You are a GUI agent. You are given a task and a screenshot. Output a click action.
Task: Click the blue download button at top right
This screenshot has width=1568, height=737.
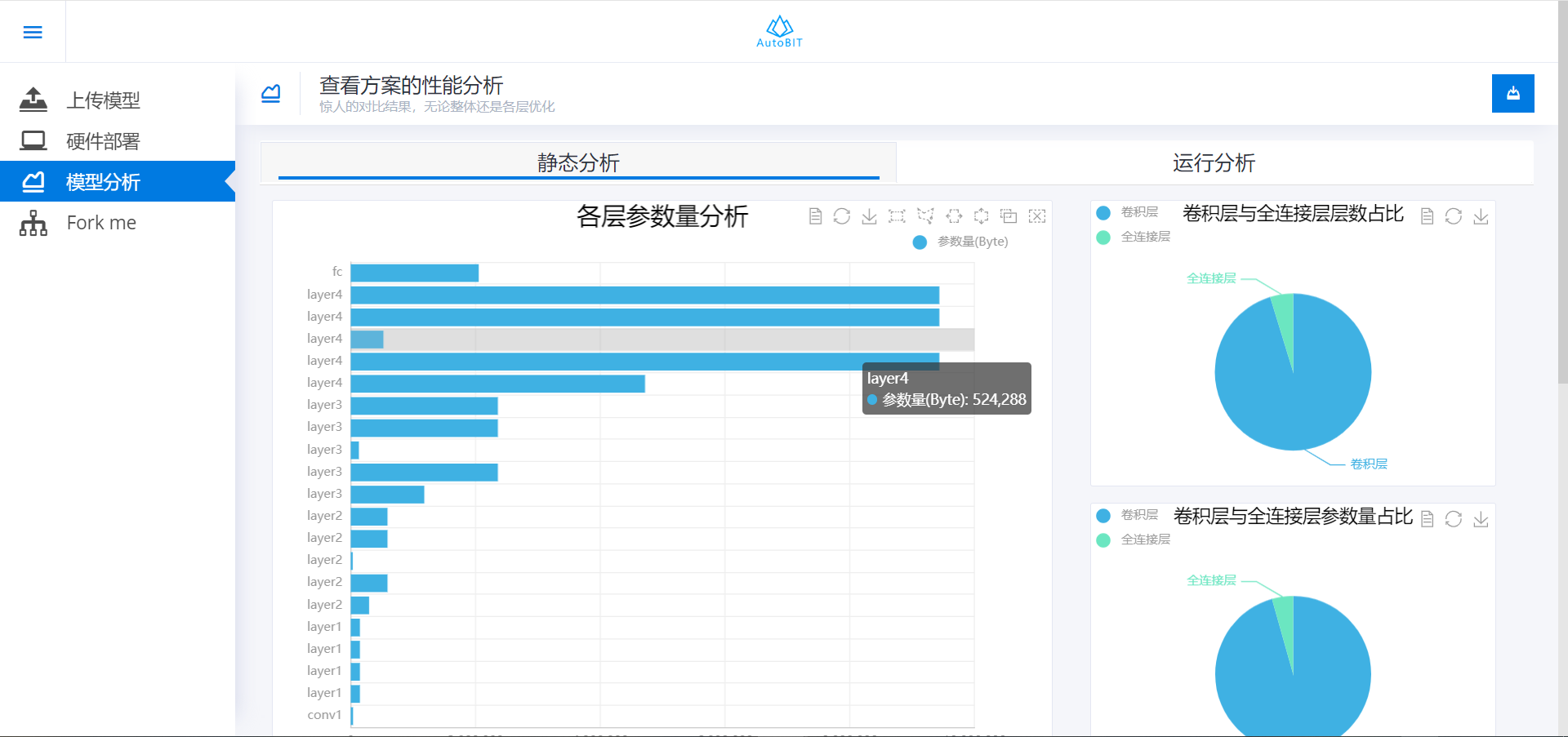(x=1512, y=93)
